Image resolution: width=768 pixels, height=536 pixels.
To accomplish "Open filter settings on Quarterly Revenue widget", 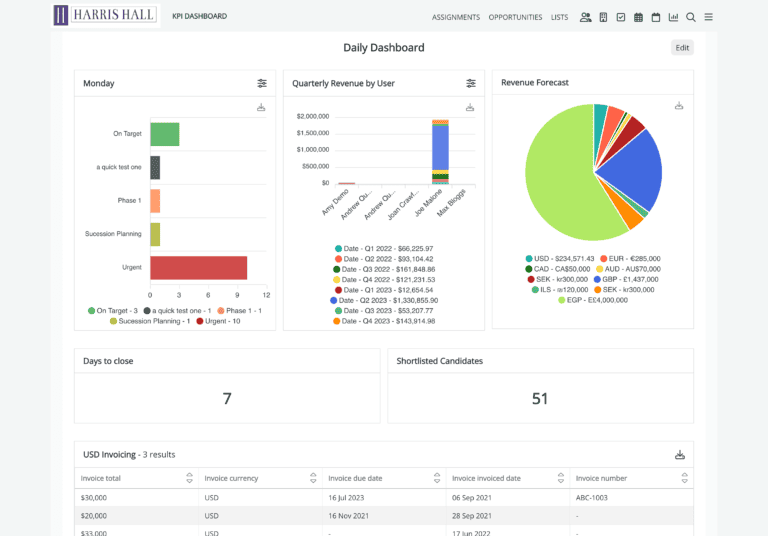I will pos(471,83).
